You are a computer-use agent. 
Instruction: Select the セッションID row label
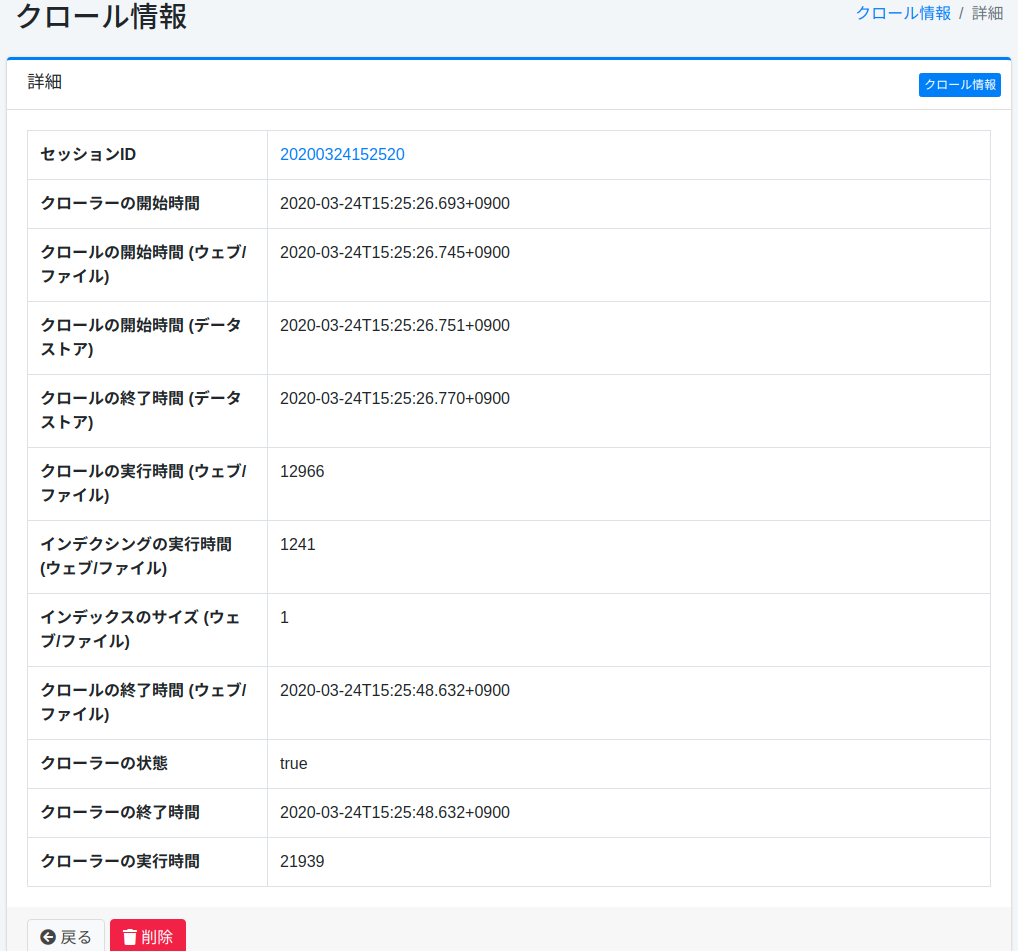tap(88, 154)
